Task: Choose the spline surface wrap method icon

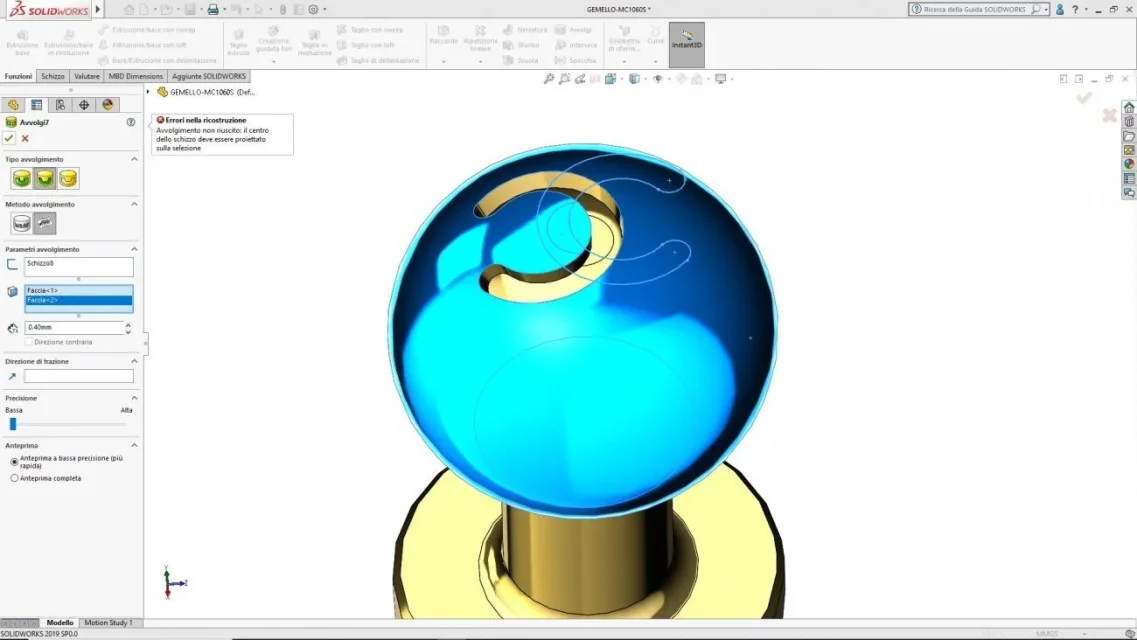Action: pos(45,223)
